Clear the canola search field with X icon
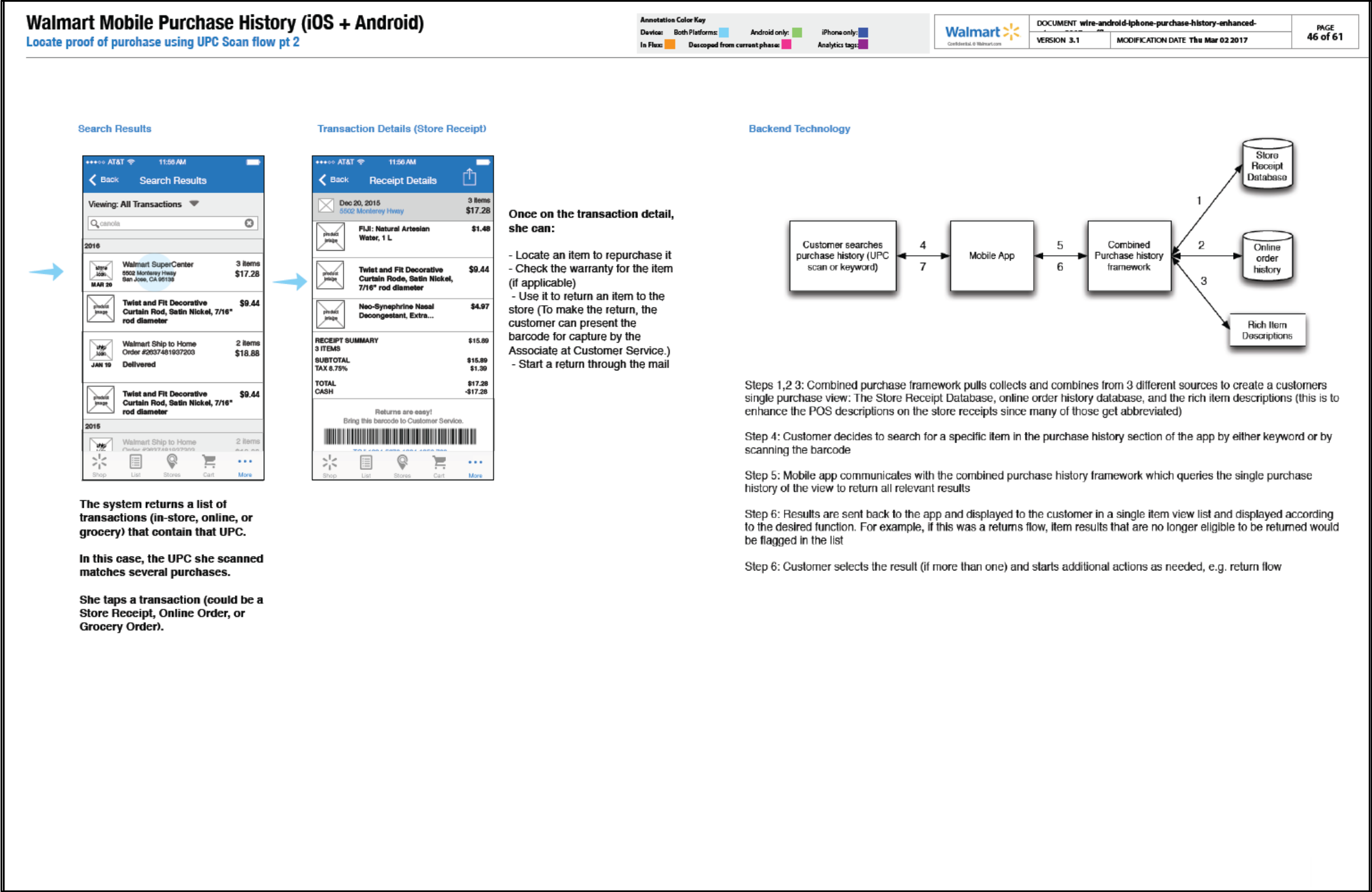The width and height of the screenshot is (1372, 892). tap(249, 223)
